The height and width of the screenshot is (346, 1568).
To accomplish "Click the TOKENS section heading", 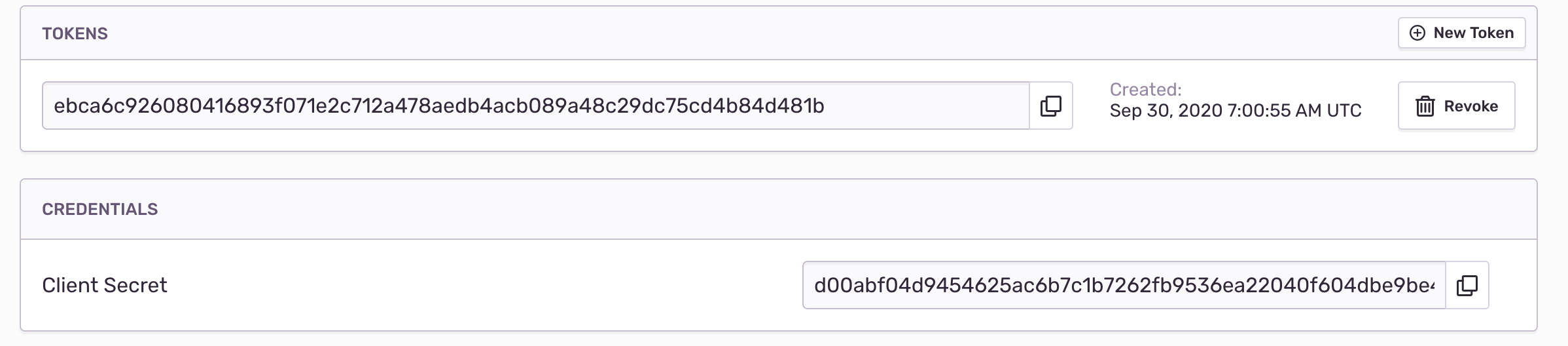I will [x=75, y=33].
